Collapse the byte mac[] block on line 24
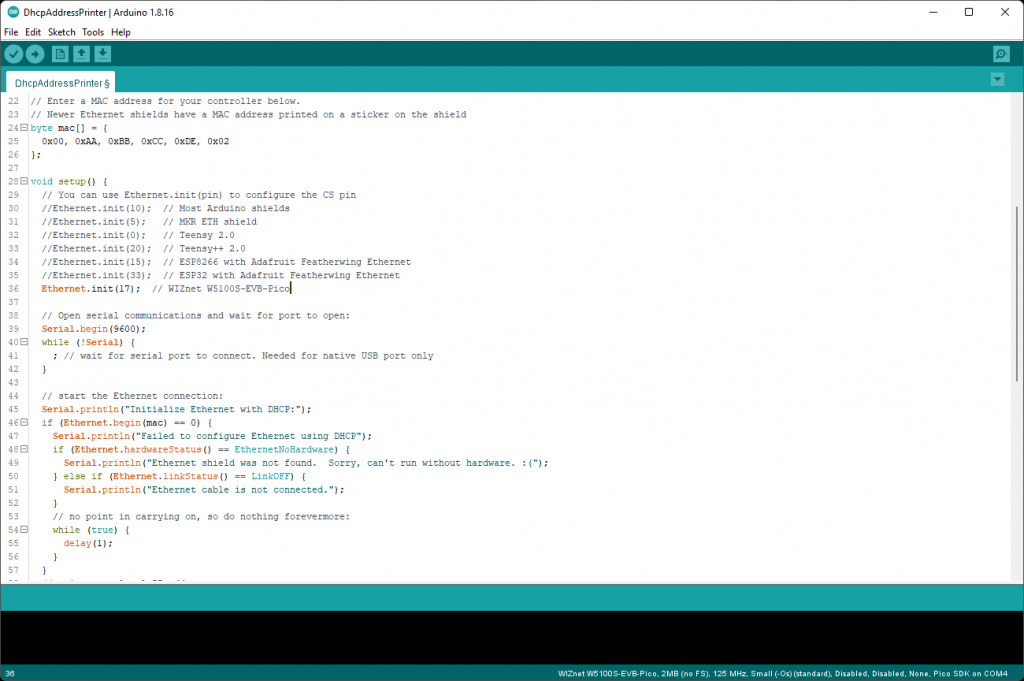Screen dimensions: 1024x681 (24, 127)
